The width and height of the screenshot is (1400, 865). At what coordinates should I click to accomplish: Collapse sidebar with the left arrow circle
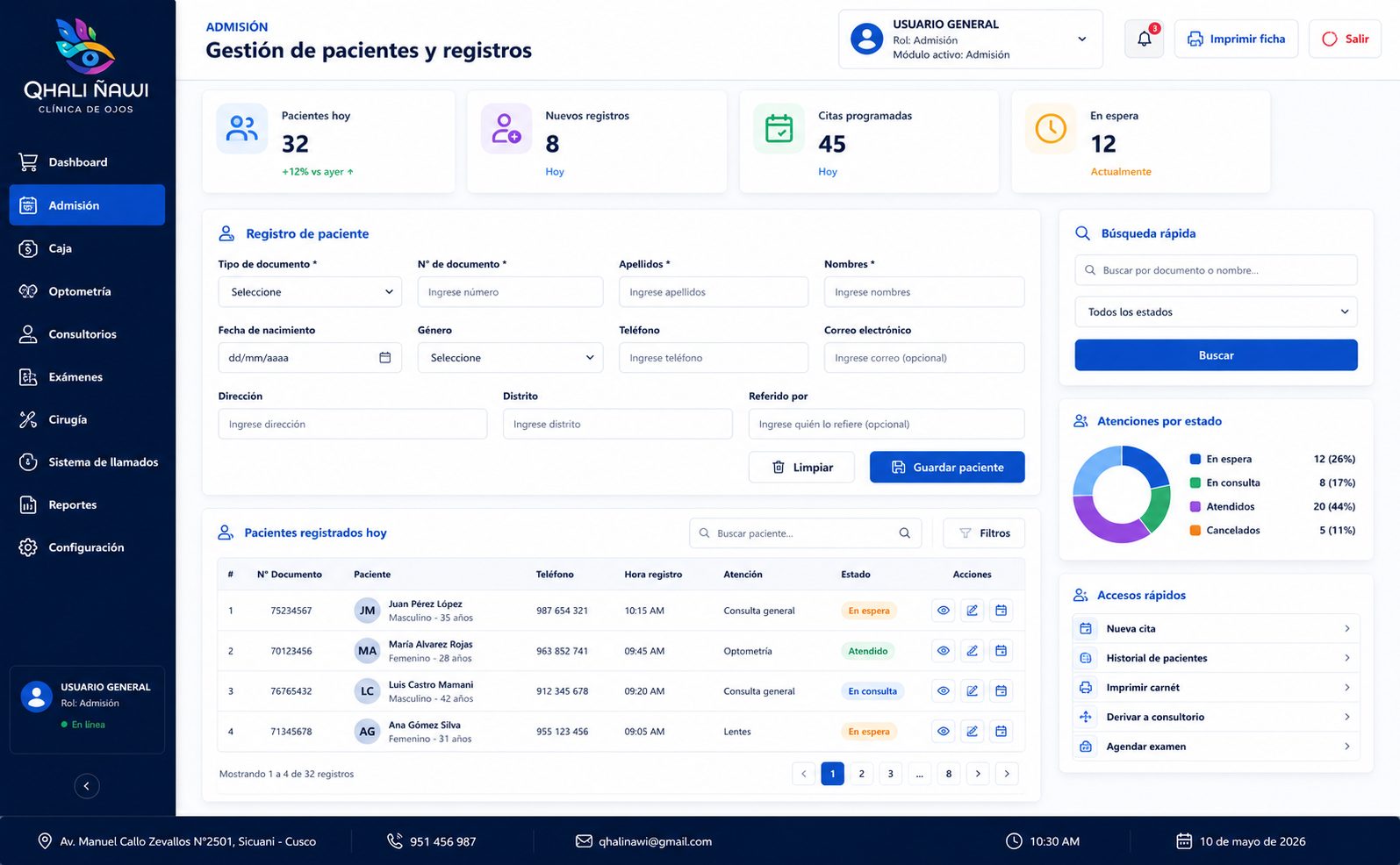(86, 786)
